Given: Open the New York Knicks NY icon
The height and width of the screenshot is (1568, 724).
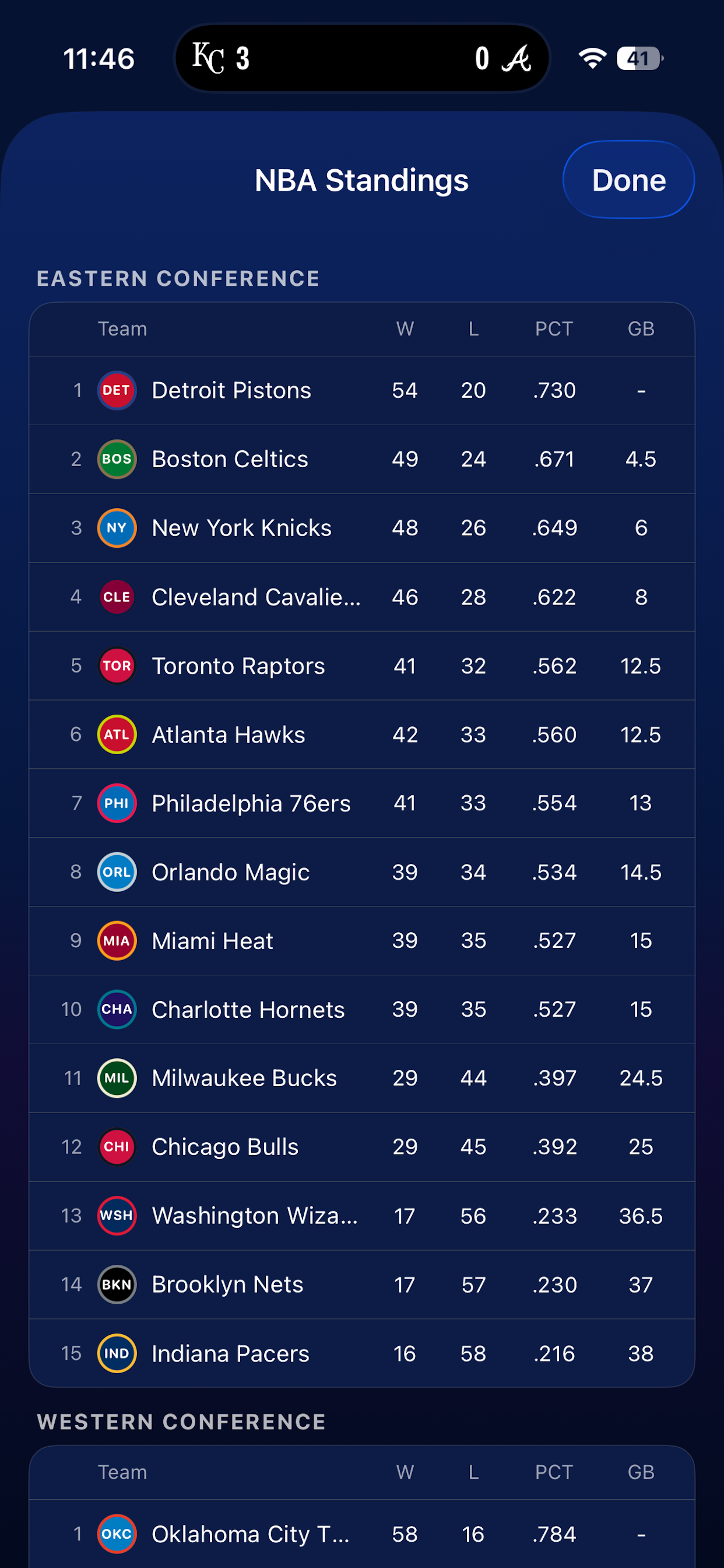Looking at the screenshot, I should [116, 528].
